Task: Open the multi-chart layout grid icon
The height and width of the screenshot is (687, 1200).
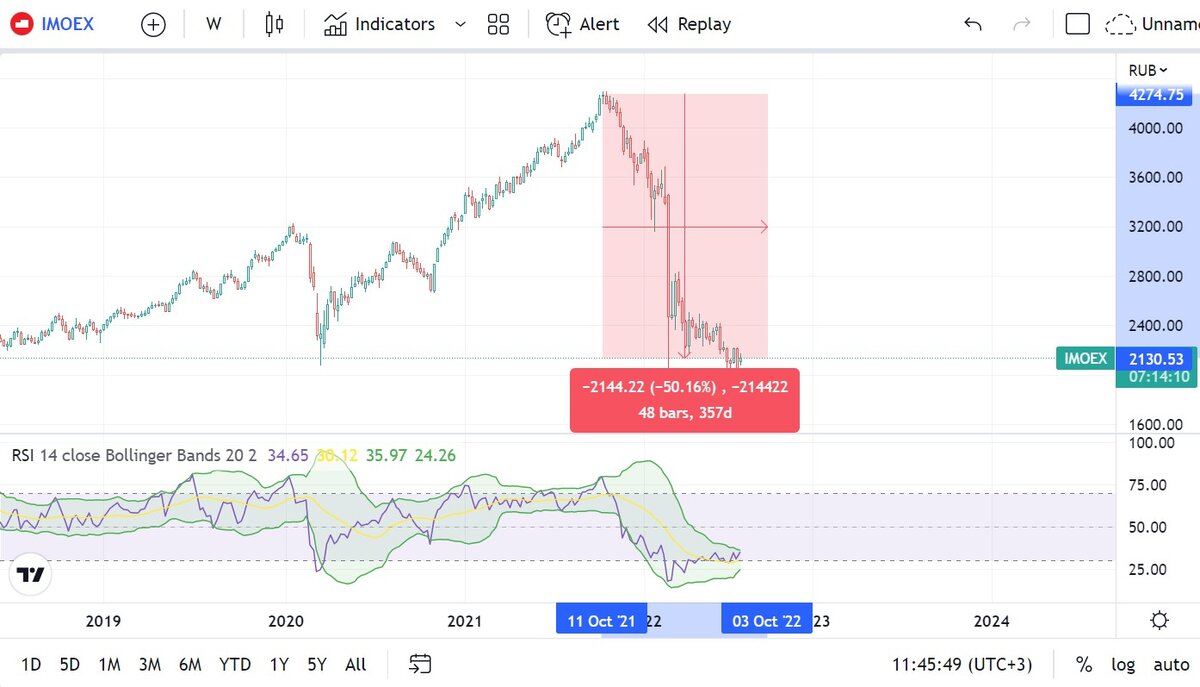Action: [x=498, y=23]
